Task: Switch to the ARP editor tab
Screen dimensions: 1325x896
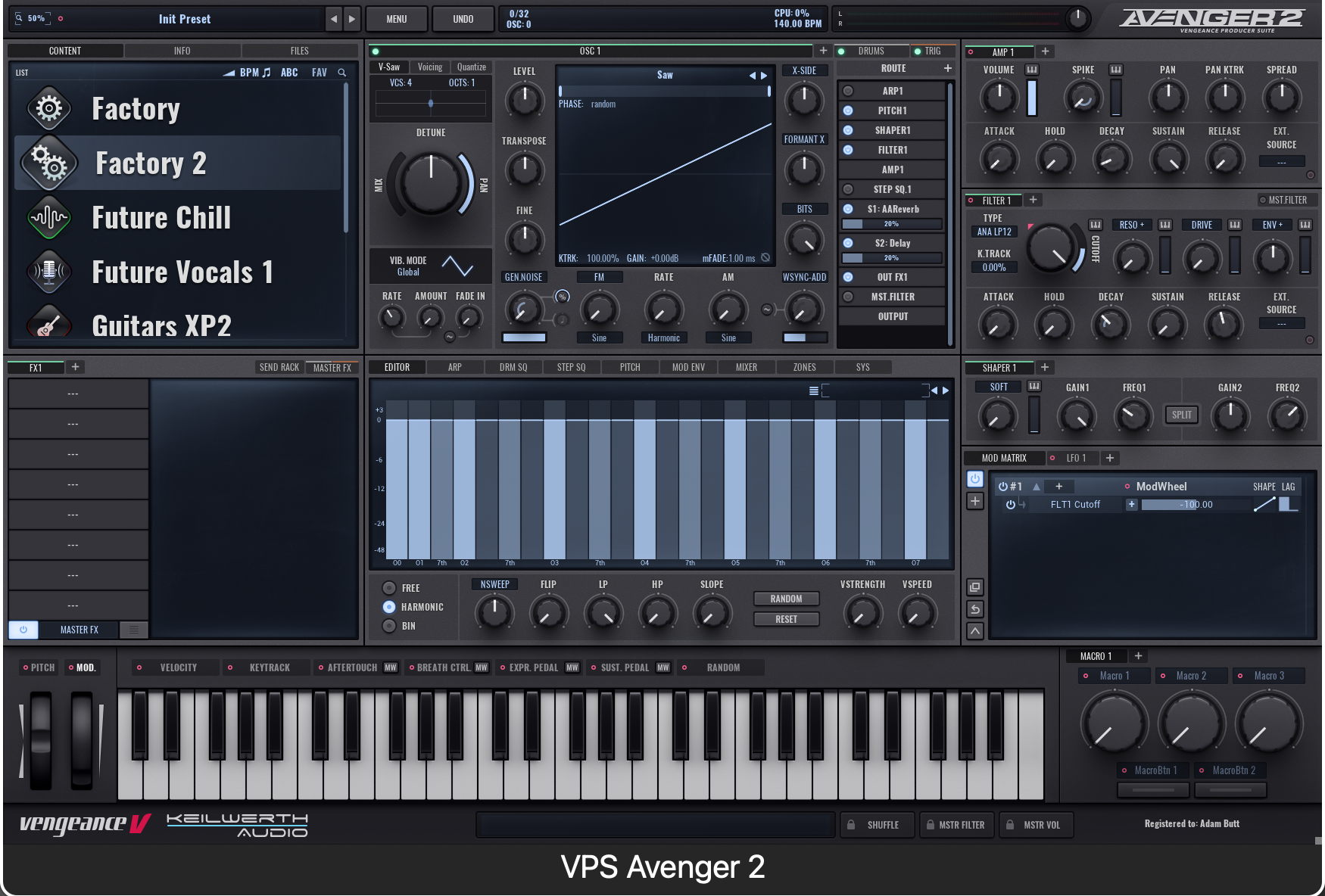Action: pyautogui.click(x=454, y=367)
